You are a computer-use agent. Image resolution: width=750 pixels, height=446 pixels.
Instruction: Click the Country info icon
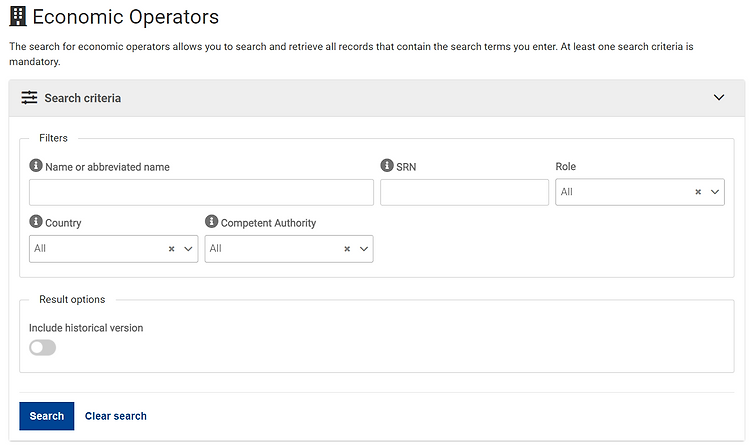(36, 222)
